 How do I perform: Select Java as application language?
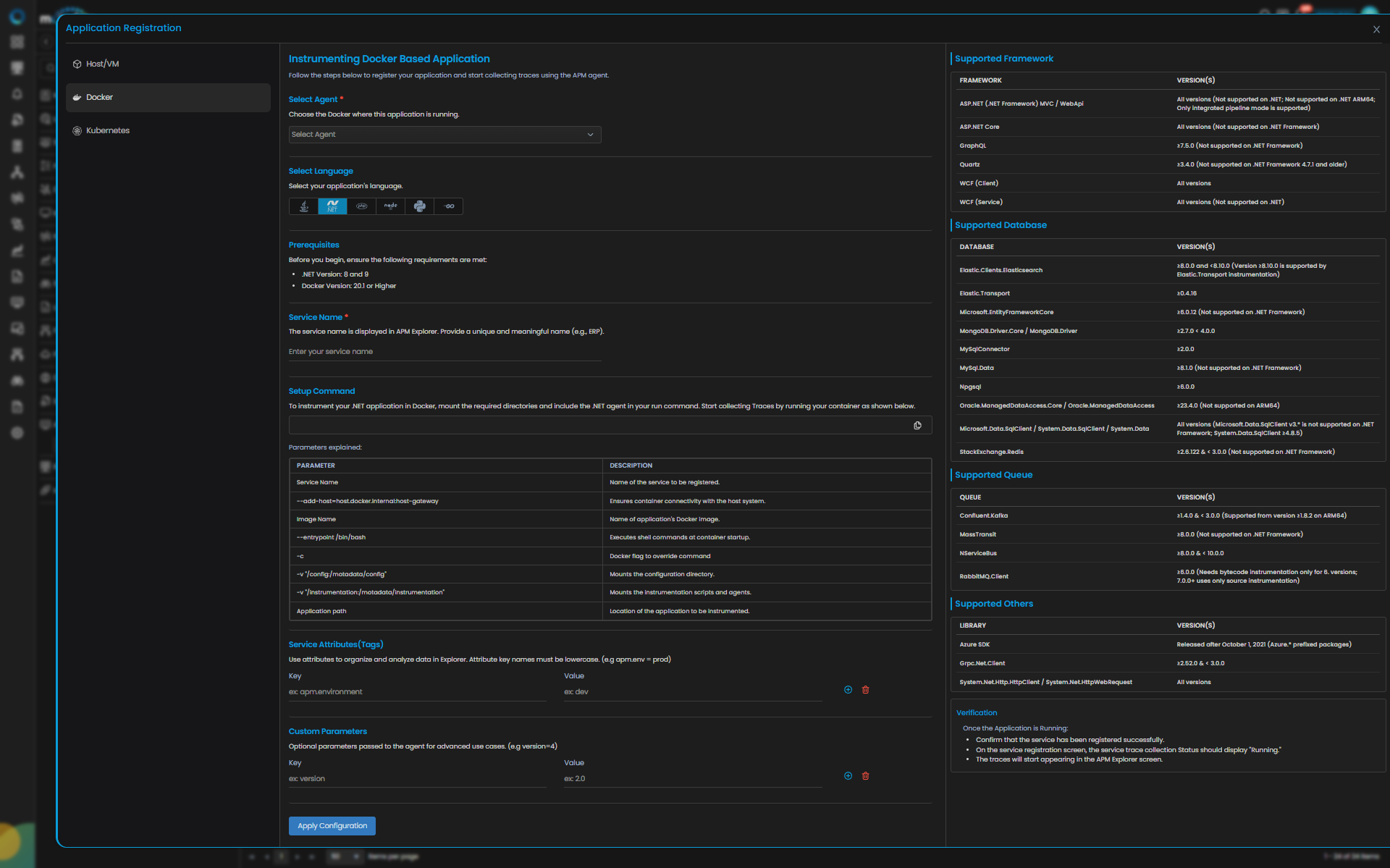pos(304,206)
